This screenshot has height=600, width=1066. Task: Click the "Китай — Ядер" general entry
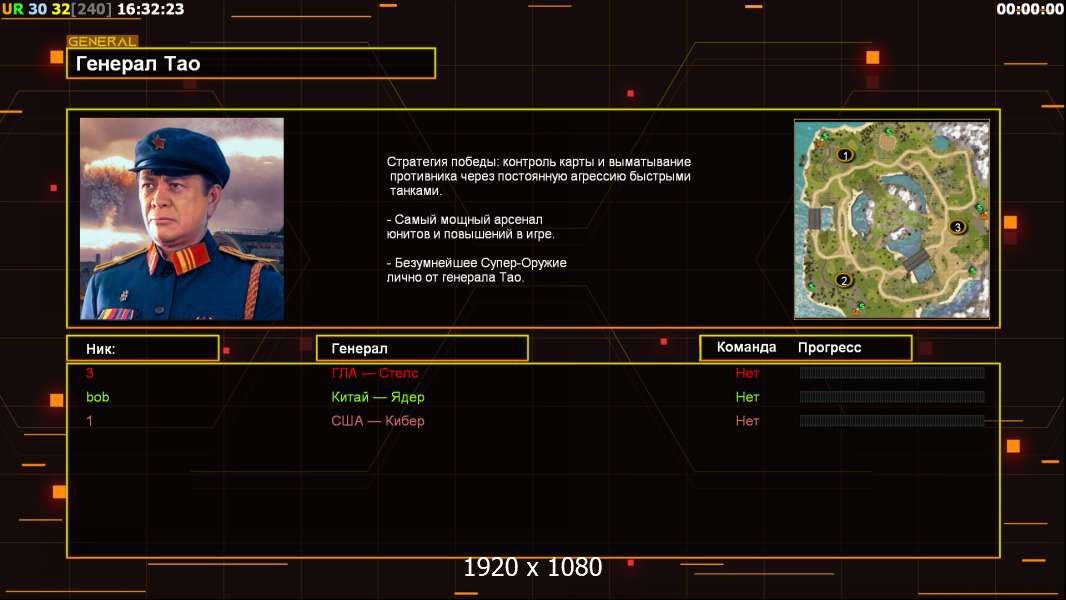tap(377, 397)
